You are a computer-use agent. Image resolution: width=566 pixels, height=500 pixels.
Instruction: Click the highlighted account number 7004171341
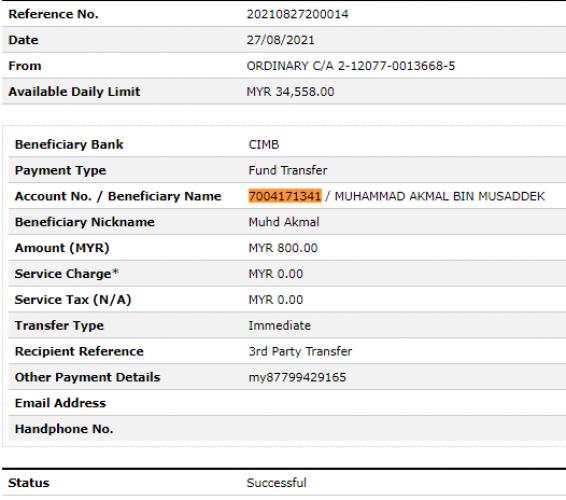coord(285,196)
